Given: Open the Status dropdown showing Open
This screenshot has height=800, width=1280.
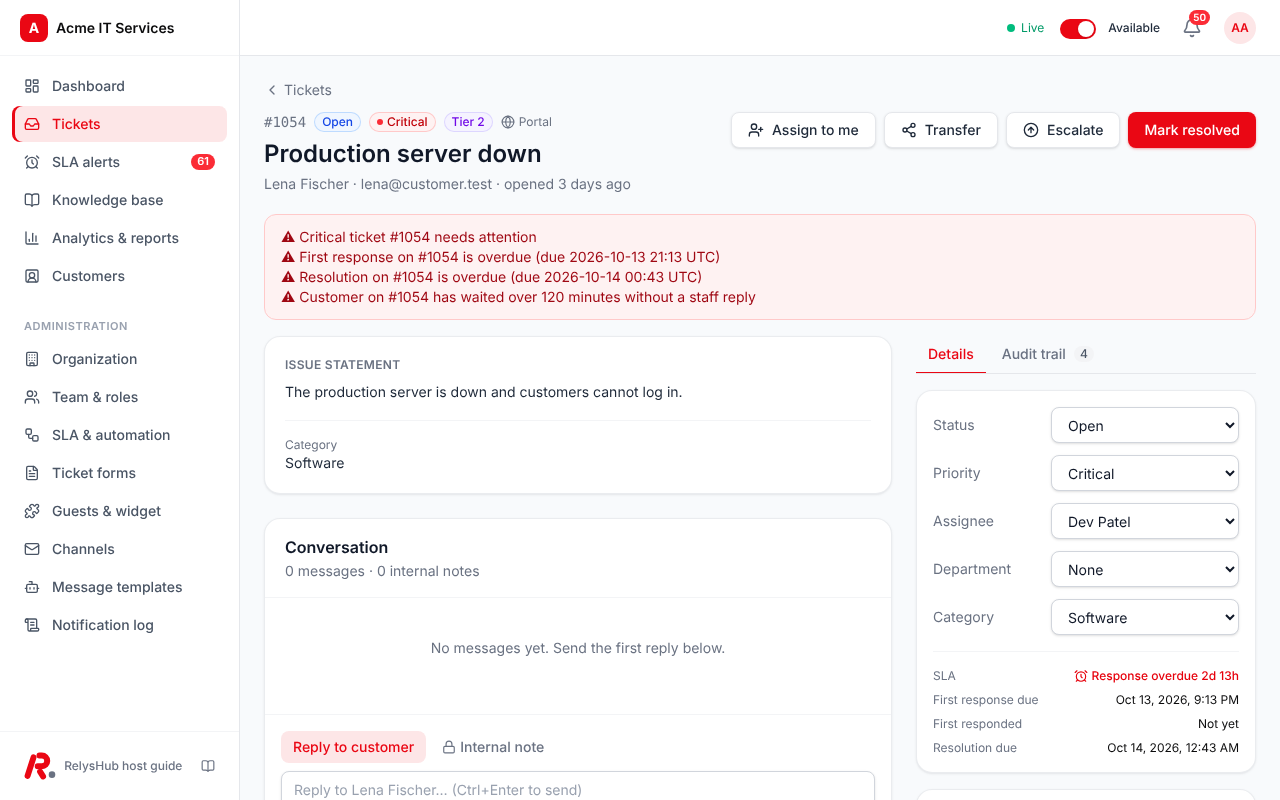Looking at the screenshot, I should pos(1145,426).
